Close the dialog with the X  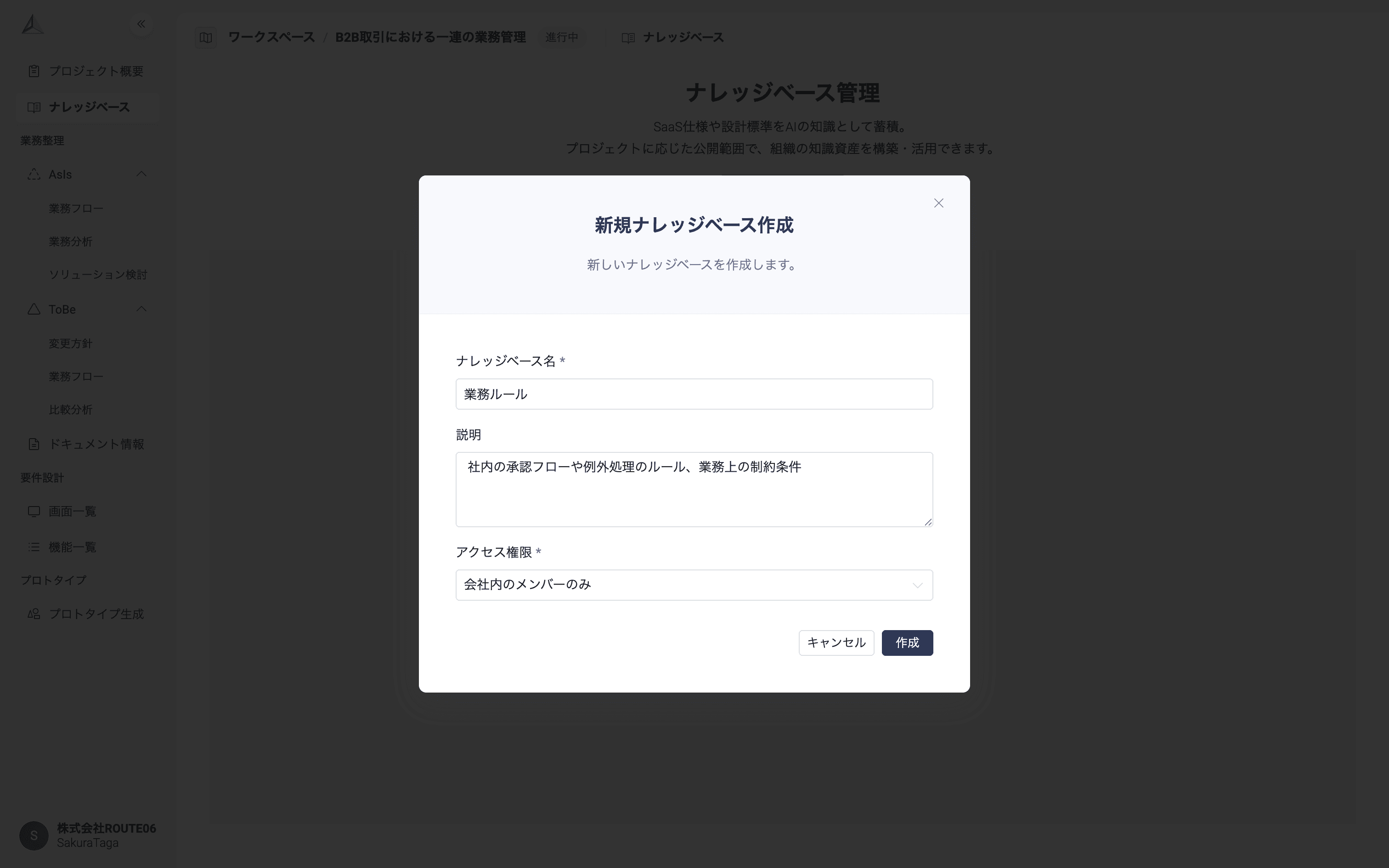click(938, 203)
